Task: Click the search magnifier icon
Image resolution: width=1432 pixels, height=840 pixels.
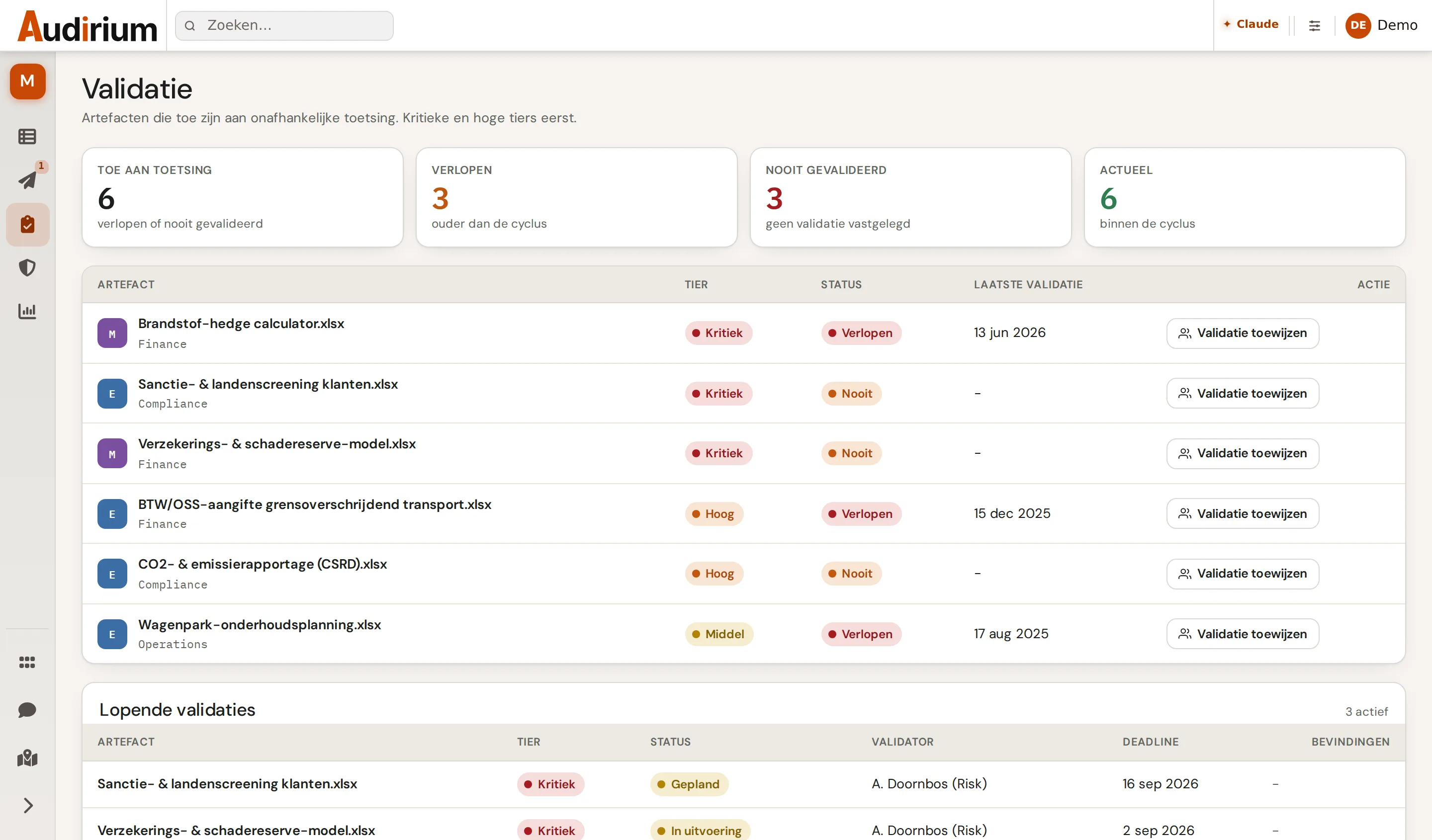Action: pyautogui.click(x=190, y=25)
